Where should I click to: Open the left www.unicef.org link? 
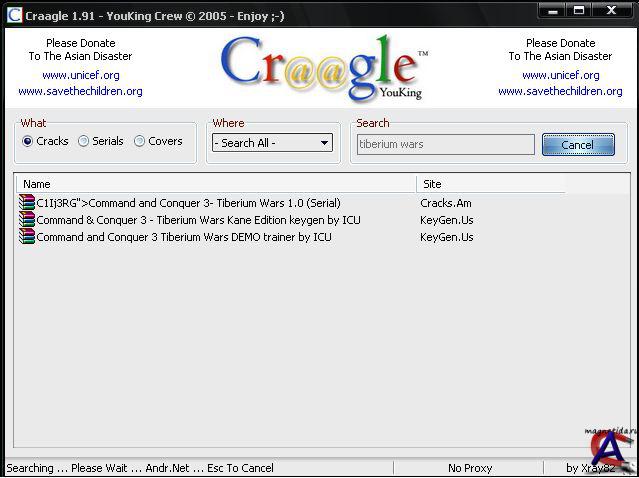point(80,75)
